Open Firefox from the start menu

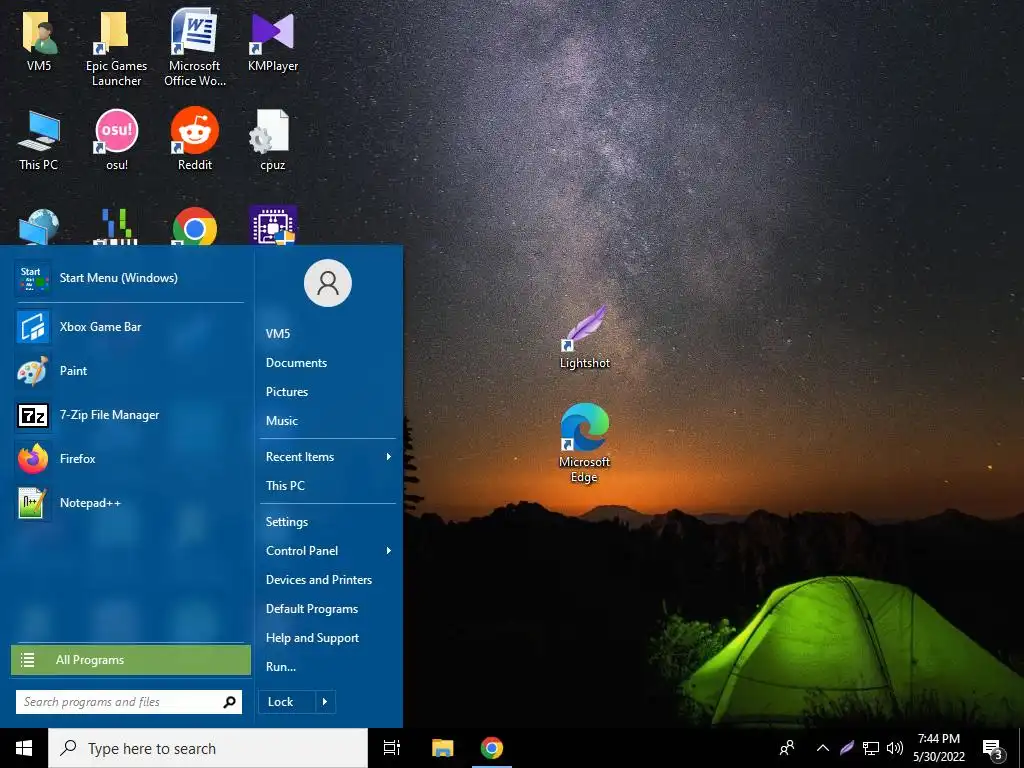pos(129,458)
